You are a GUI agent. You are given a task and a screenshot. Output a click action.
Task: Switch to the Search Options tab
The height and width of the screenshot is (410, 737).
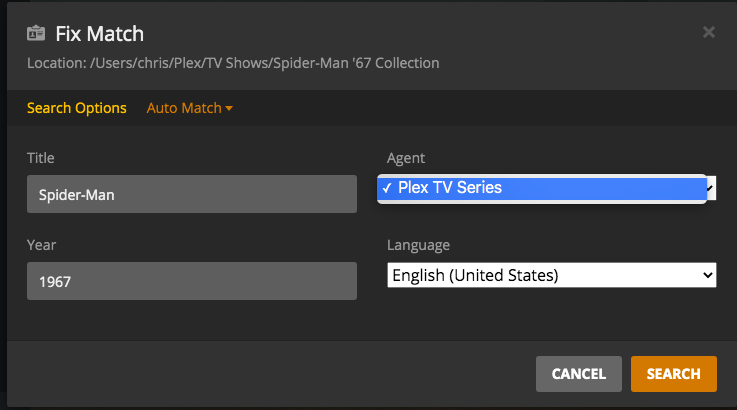point(77,108)
